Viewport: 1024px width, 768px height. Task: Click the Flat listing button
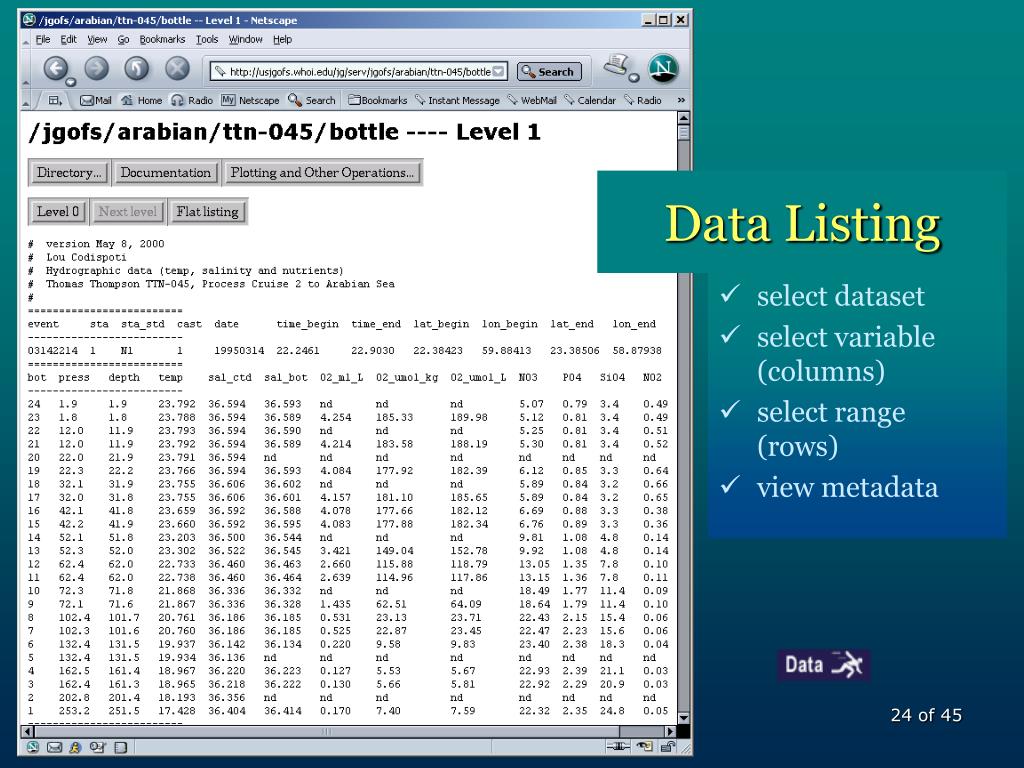coord(208,212)
